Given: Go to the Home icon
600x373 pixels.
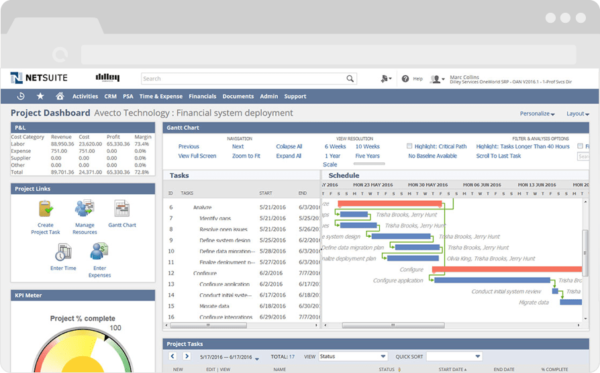Looking at the screenshot, I should pyautogui.click(x=60, y=96).
